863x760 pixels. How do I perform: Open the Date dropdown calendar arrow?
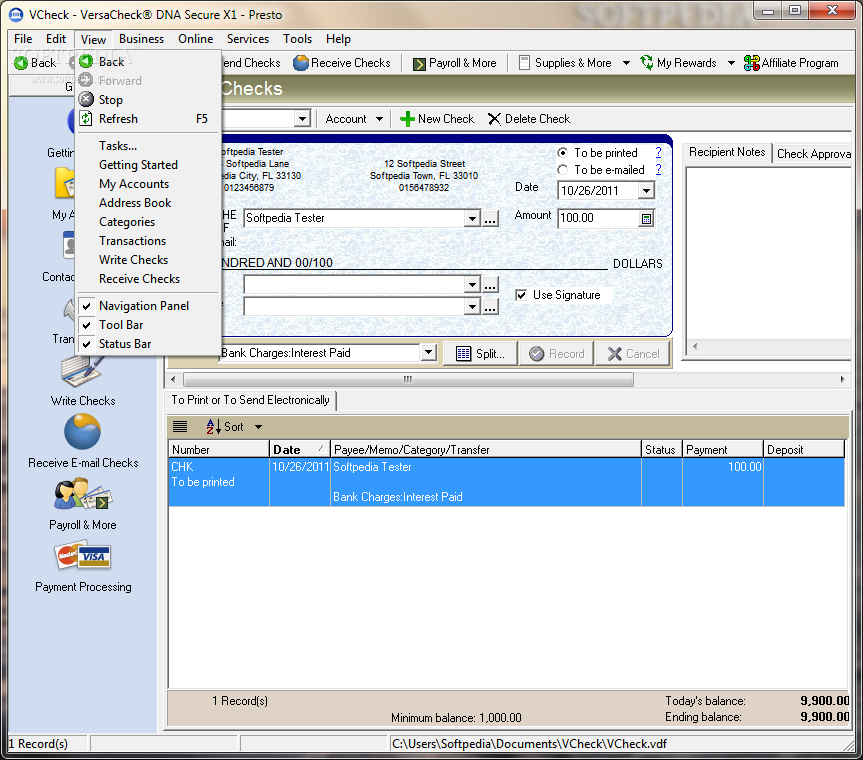[646, 190]
